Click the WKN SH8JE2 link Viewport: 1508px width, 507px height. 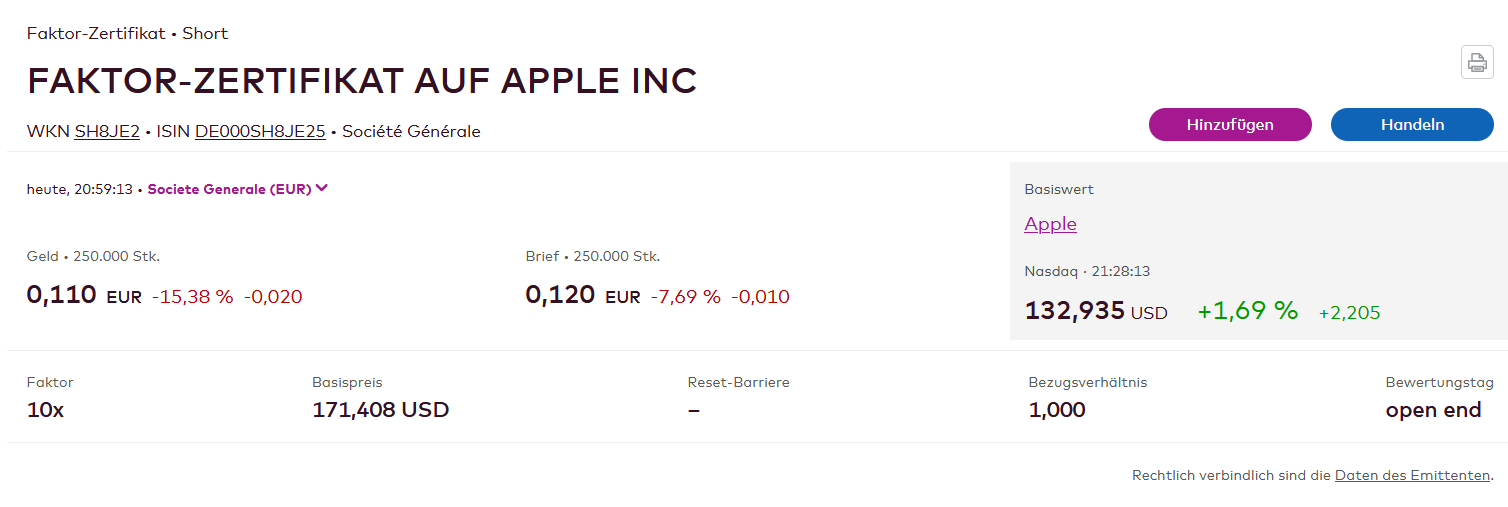(x=107, y=132)
